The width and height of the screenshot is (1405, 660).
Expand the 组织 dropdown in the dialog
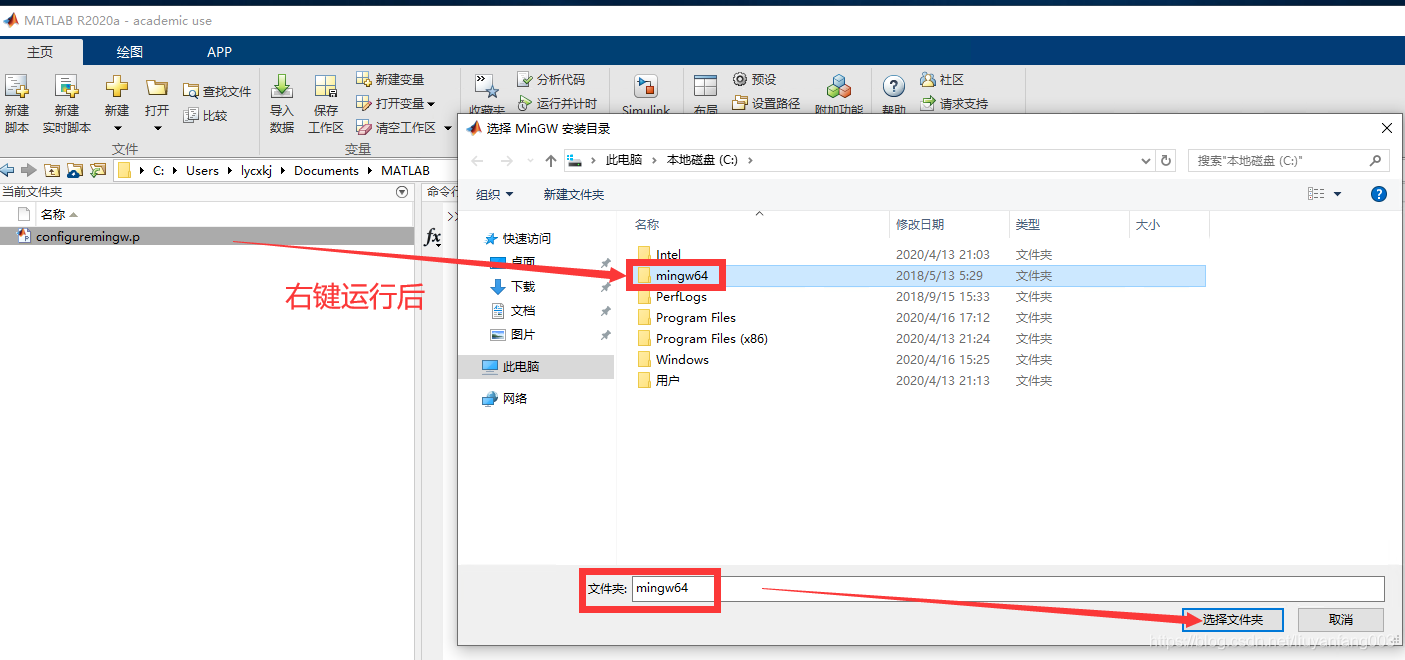pos(495,193)
